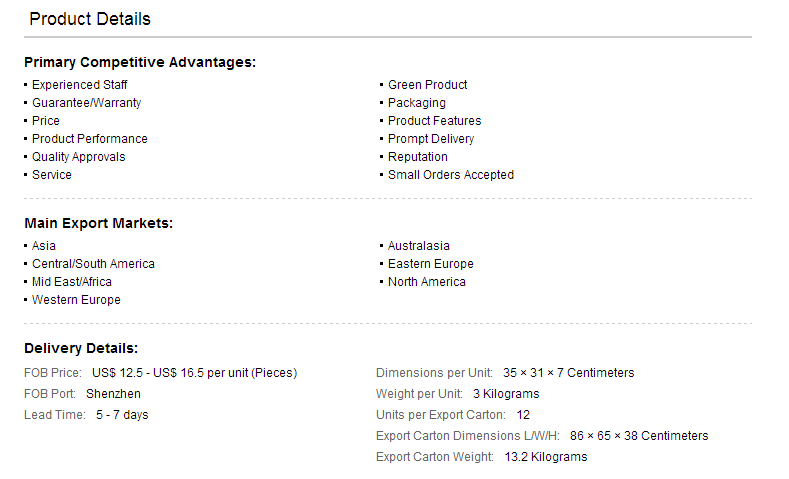Select the Prompt Delivery entry
Image resolution: width=789 pixels, height=479 pixels.
point(431,139)
